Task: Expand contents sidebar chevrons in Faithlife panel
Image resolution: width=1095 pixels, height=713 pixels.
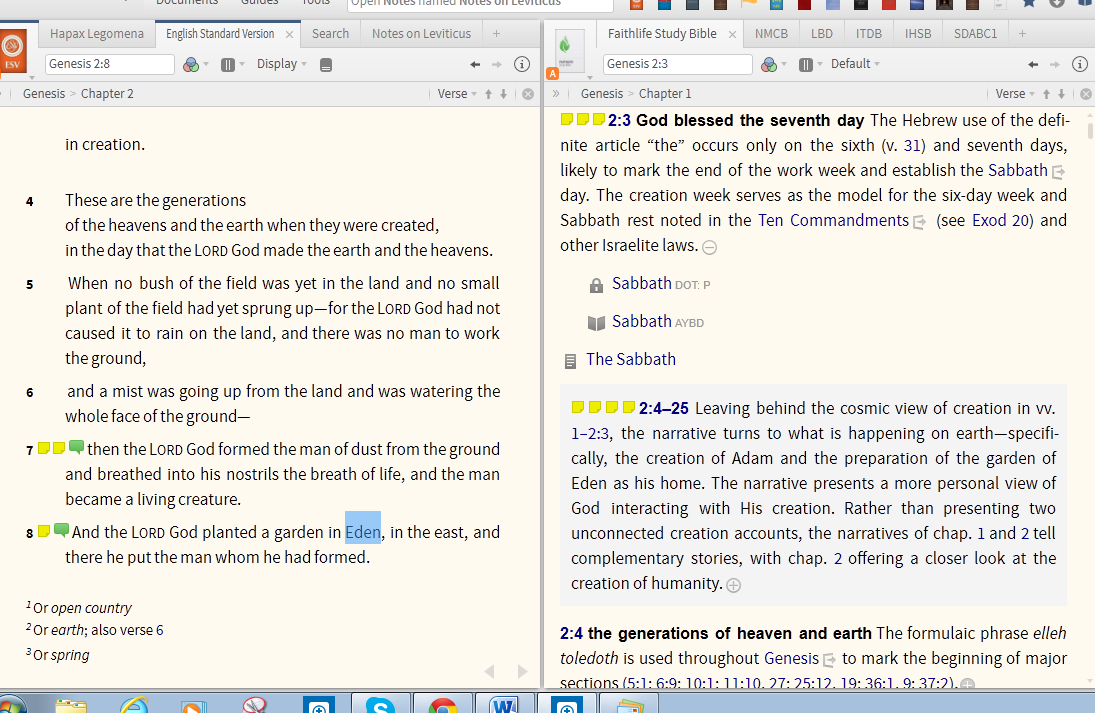Action: point(556,94)
